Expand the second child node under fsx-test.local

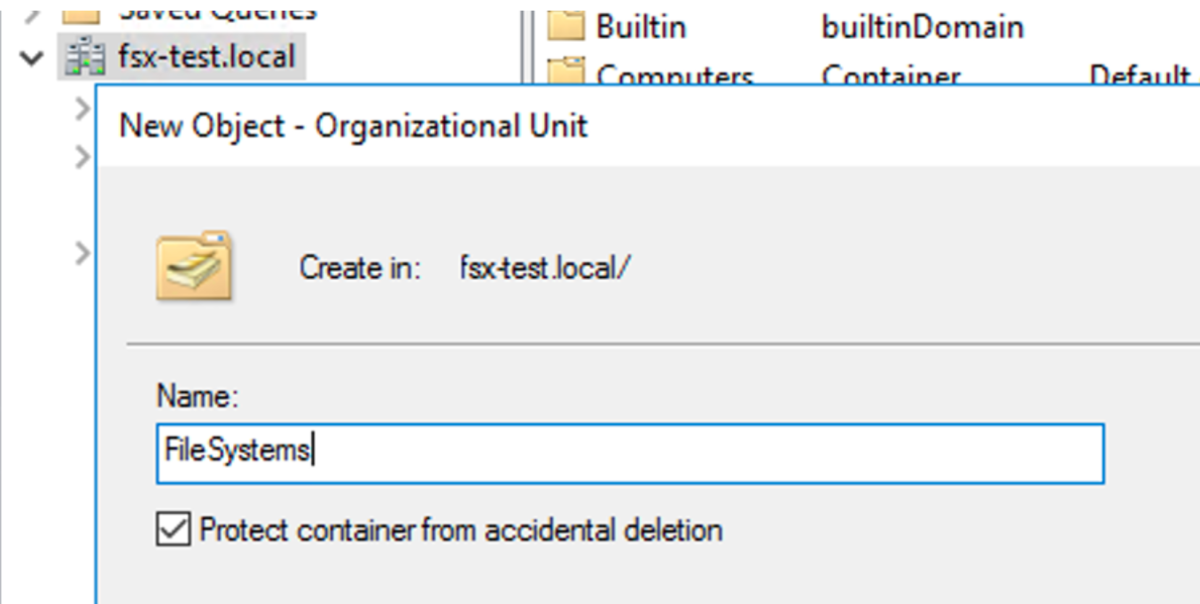[x=83, y=157]
